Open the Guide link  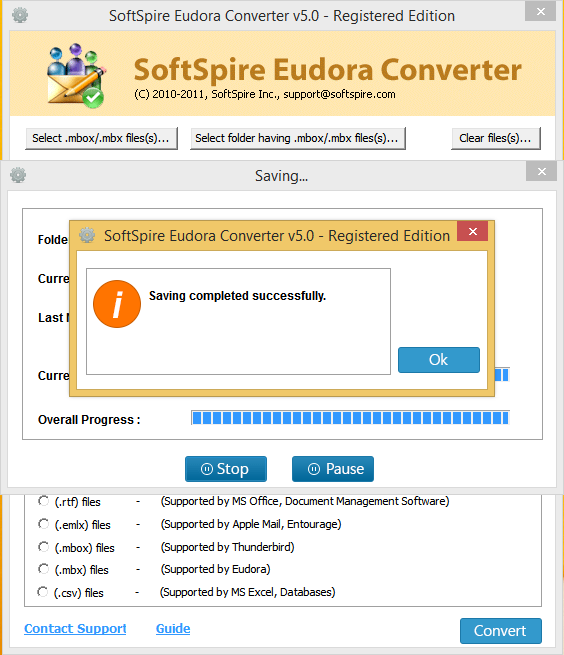173,629
